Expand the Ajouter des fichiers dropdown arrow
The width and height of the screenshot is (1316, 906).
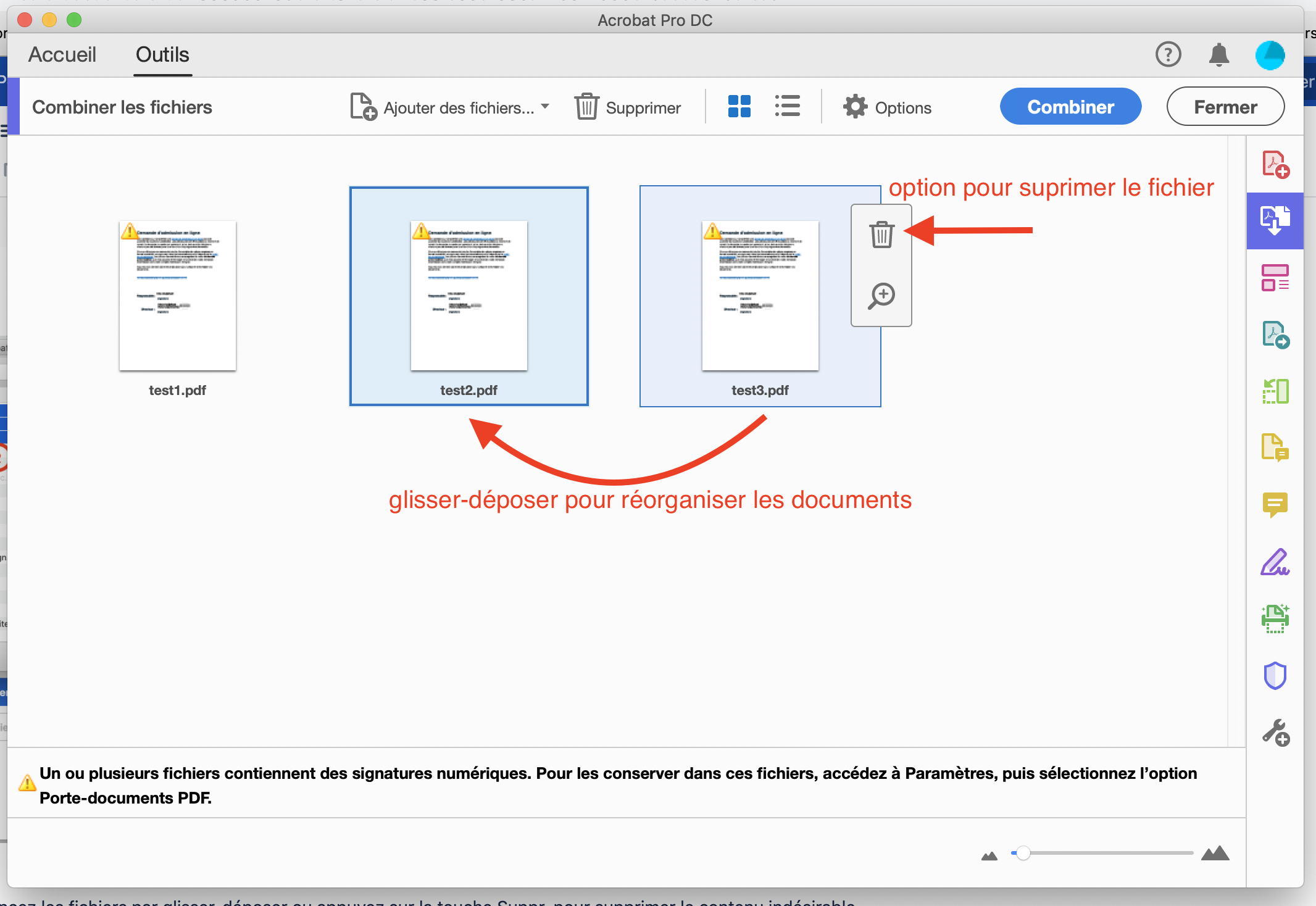pos(545,107)
